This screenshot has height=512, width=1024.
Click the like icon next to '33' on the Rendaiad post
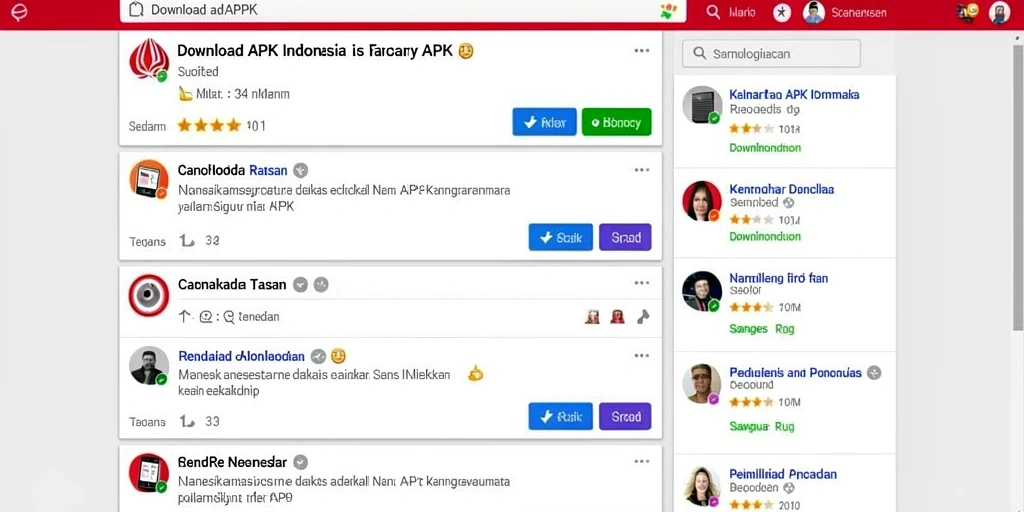tap(187, 422)
